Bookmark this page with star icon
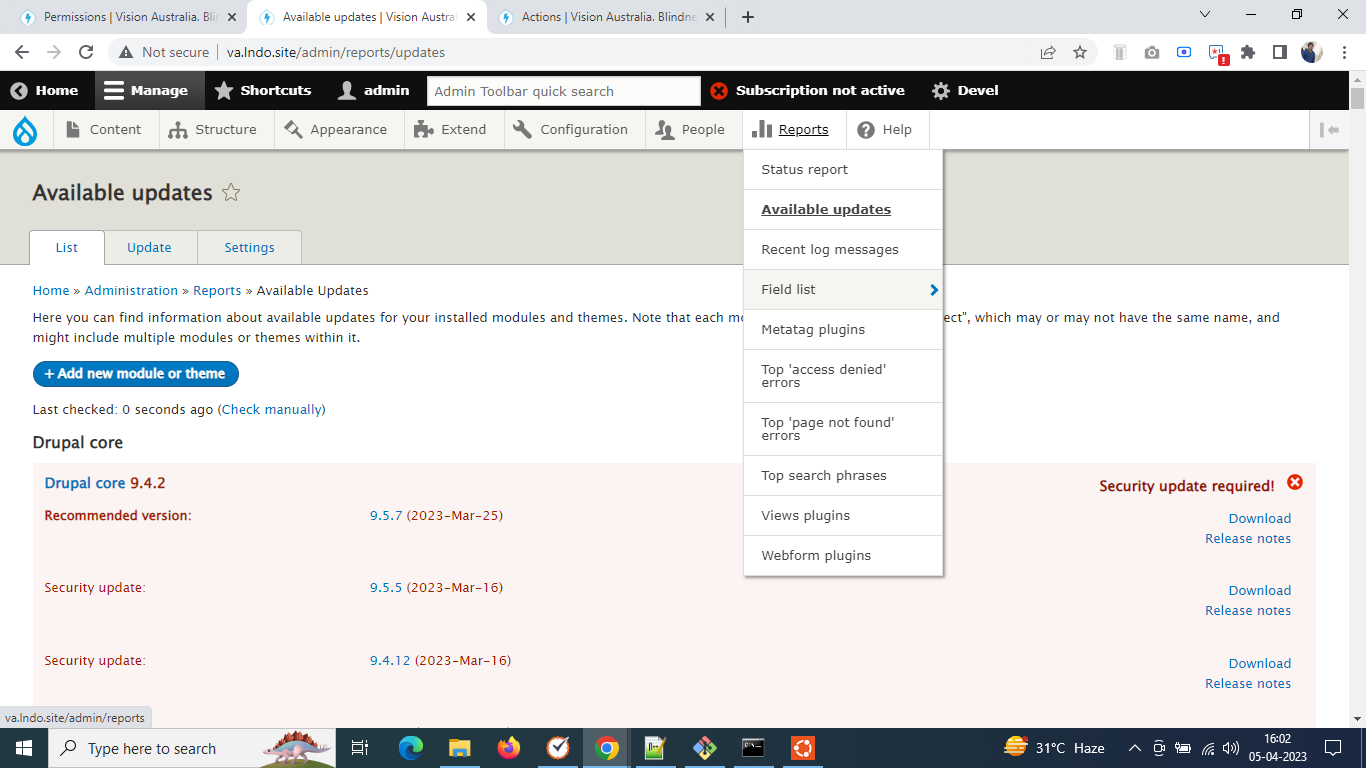Image resolution: width=1366 pixels, height=768 pixels. 1080,52
